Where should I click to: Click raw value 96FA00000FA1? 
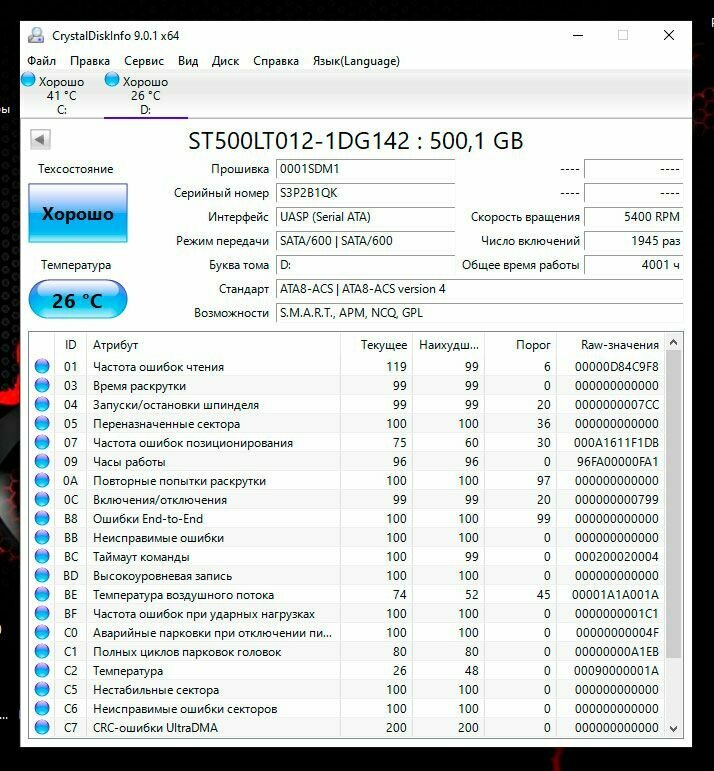[618, 462]
